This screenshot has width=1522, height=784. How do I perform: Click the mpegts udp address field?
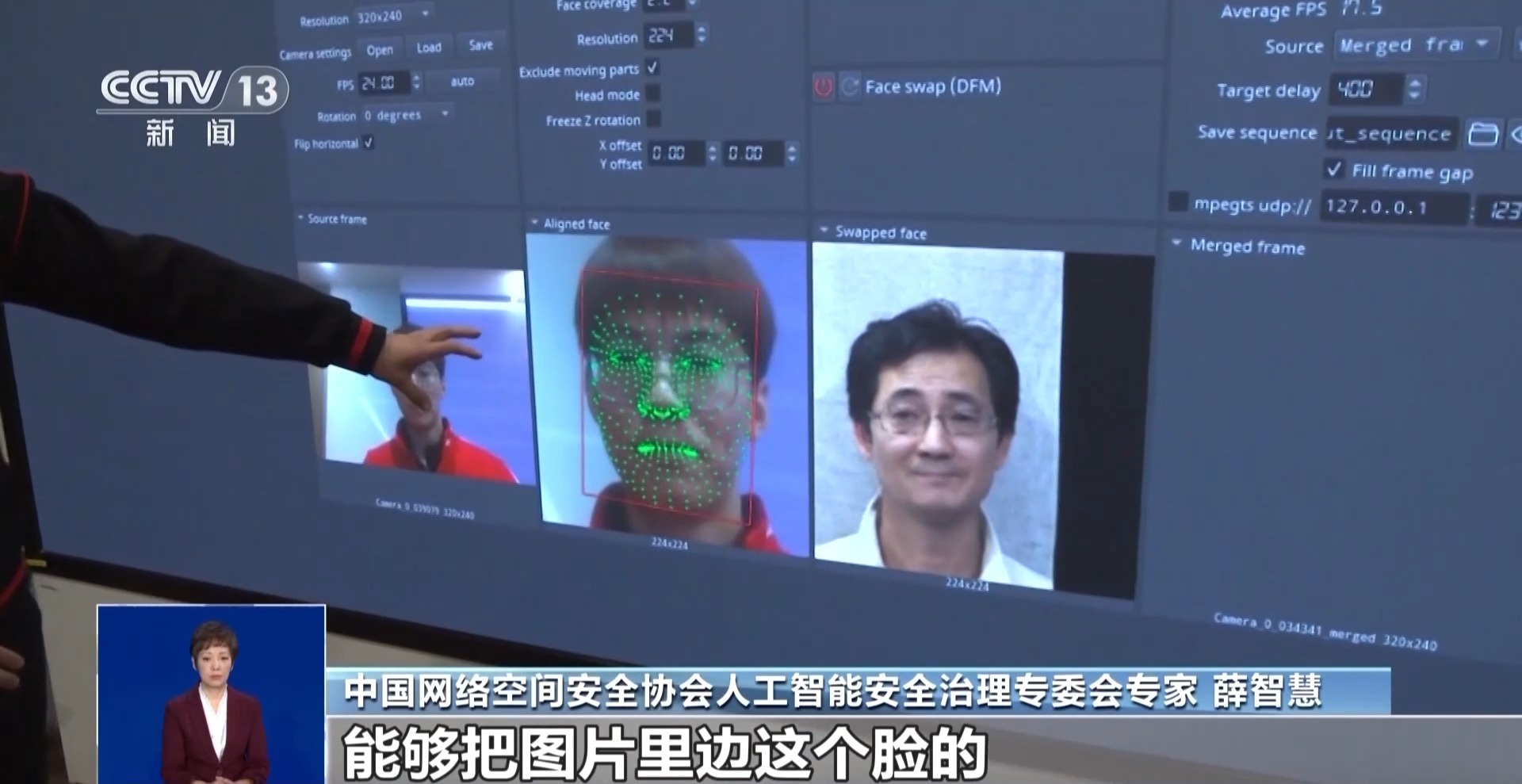click(x=1393, y=208)
